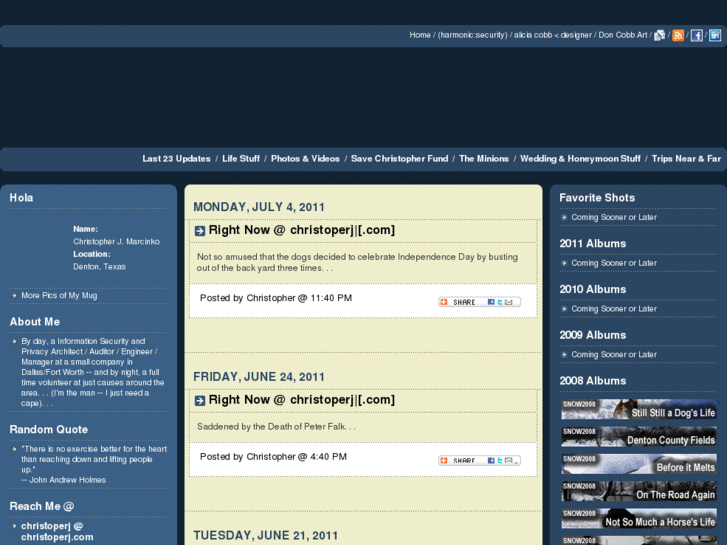The height and width of the screenshot is (545, 727).
Task: Share July 4 post via Twitter icon
Action: tap(500, 302)
